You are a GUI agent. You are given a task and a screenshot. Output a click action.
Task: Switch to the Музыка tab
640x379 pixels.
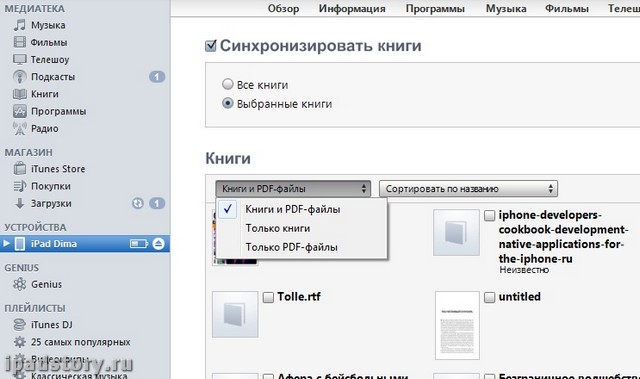(506, 9)
